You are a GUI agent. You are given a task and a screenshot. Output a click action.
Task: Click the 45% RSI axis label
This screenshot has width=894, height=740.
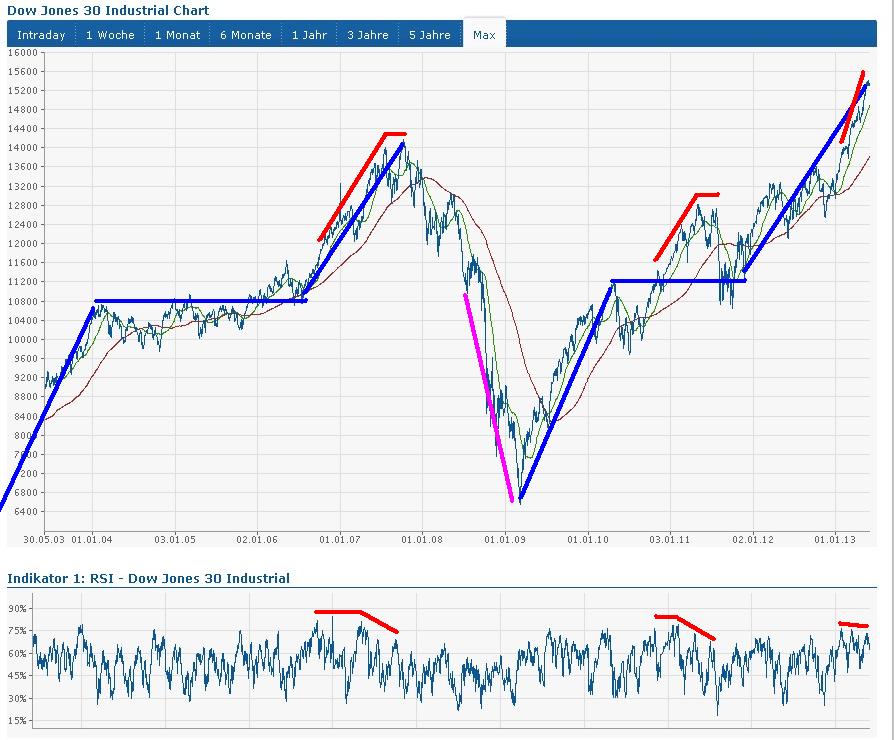tap(17, 676)
